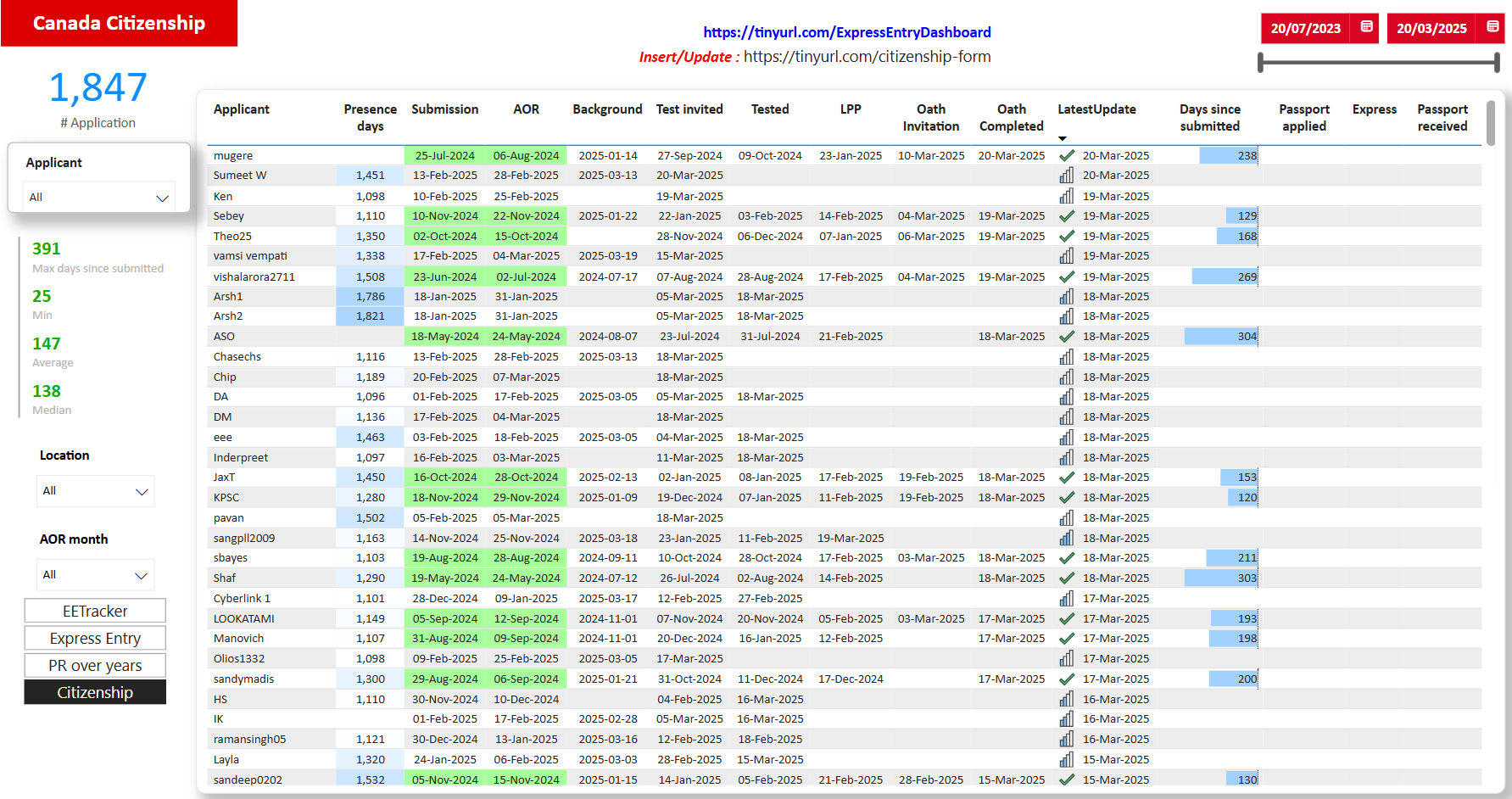Click the checkmark status icon in mugere row
Viewport: 1512px width, 799px height.
(x=1067, y=155)
